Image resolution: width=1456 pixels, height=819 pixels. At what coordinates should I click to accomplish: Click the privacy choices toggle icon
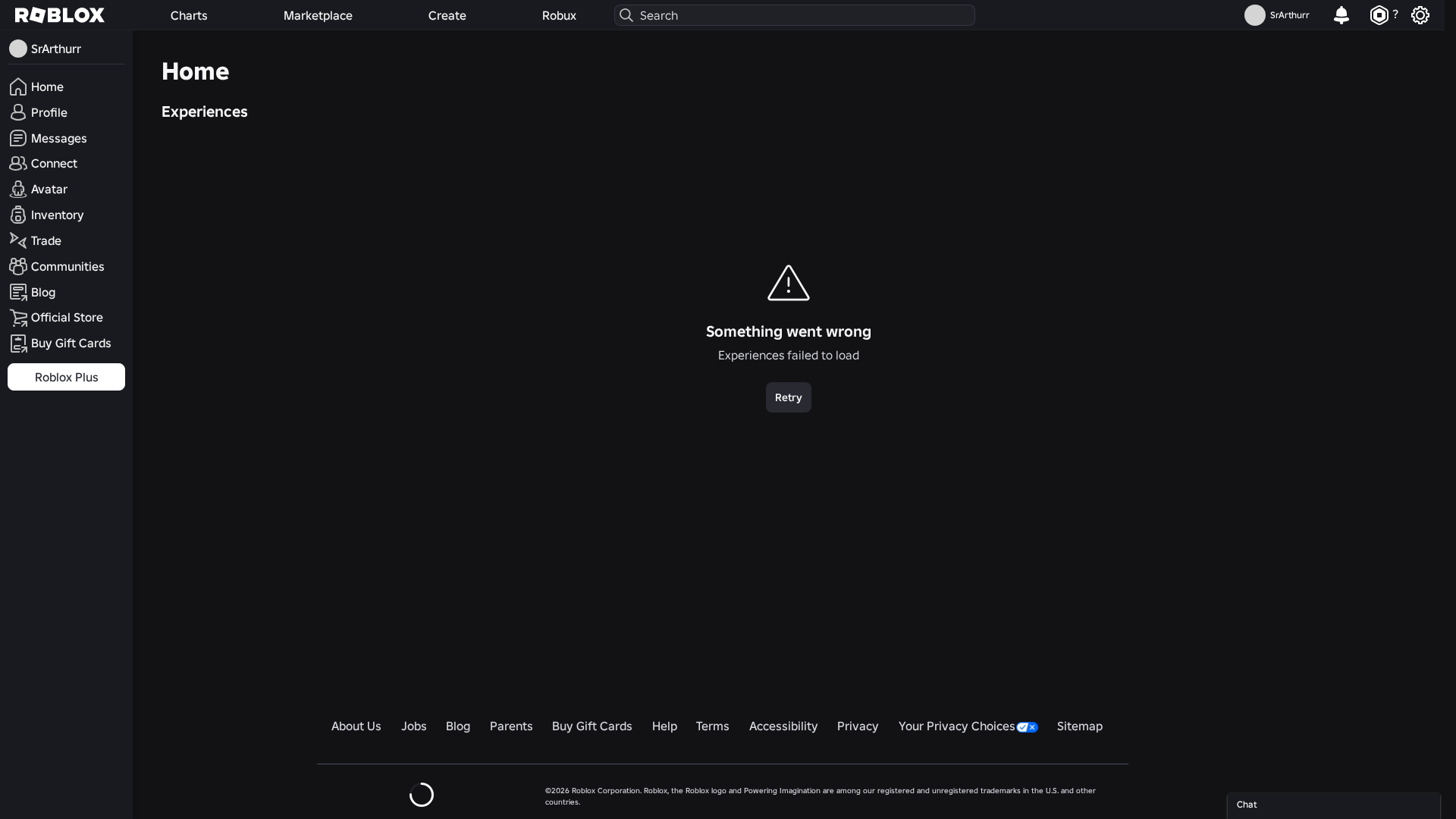[x=1027, y=727]
